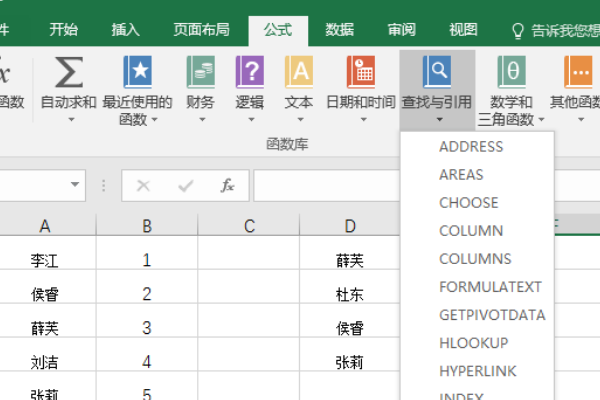Choose HLOOKUP from the function list
This screenshot has width=600, height=400.
click(474, 343)
